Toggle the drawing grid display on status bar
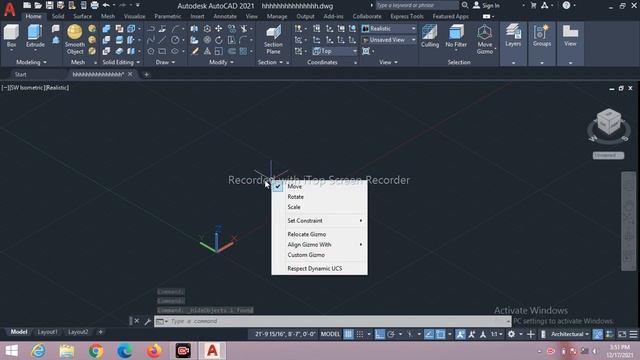Screen dimensions: 640x360 pos(348,334)
